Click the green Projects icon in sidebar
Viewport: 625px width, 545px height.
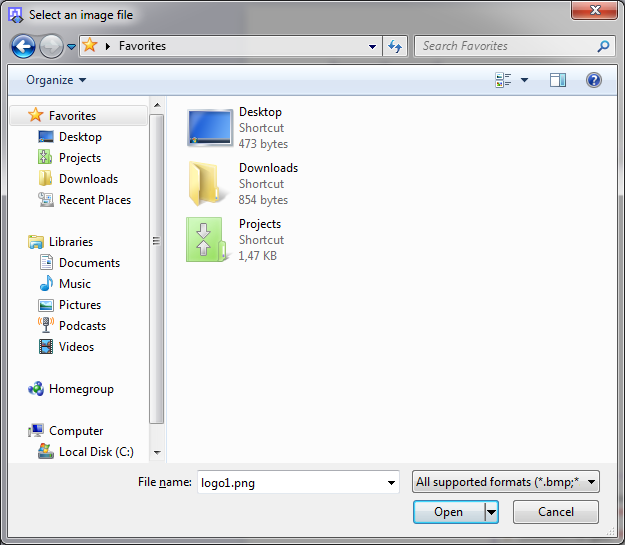pyautogui.click(x=45, y=157)
